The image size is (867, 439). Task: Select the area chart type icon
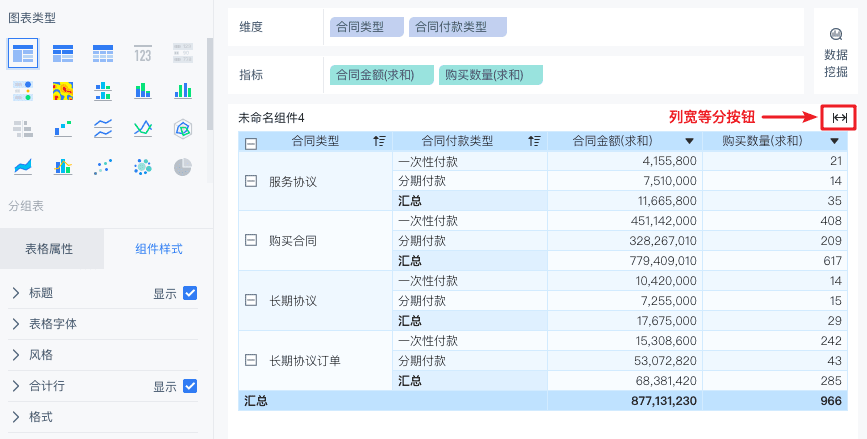click(x=22, y=166)
